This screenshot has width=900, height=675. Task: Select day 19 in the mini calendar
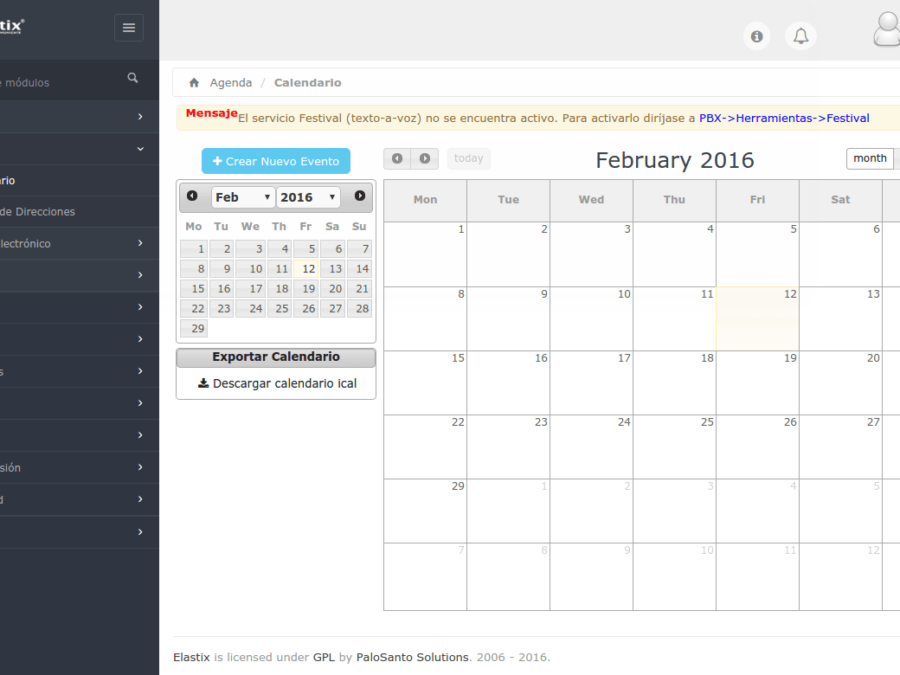[306, 289]
